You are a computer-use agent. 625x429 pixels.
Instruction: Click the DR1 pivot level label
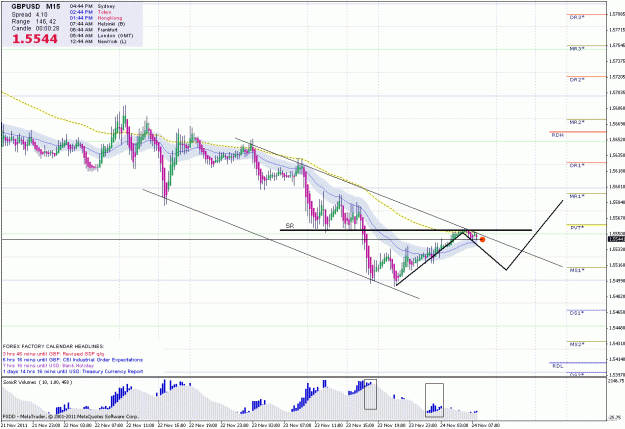(577, 165)
